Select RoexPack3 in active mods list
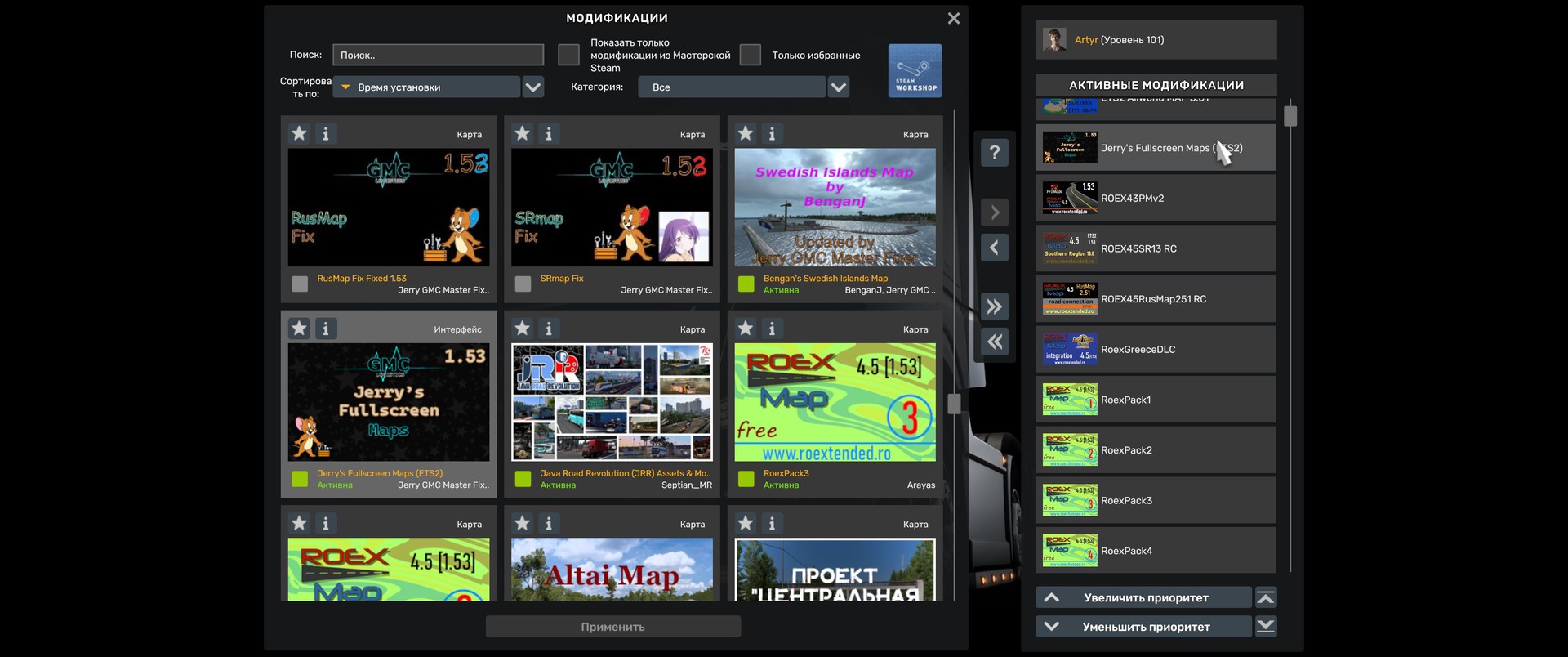 [1156, 500]
